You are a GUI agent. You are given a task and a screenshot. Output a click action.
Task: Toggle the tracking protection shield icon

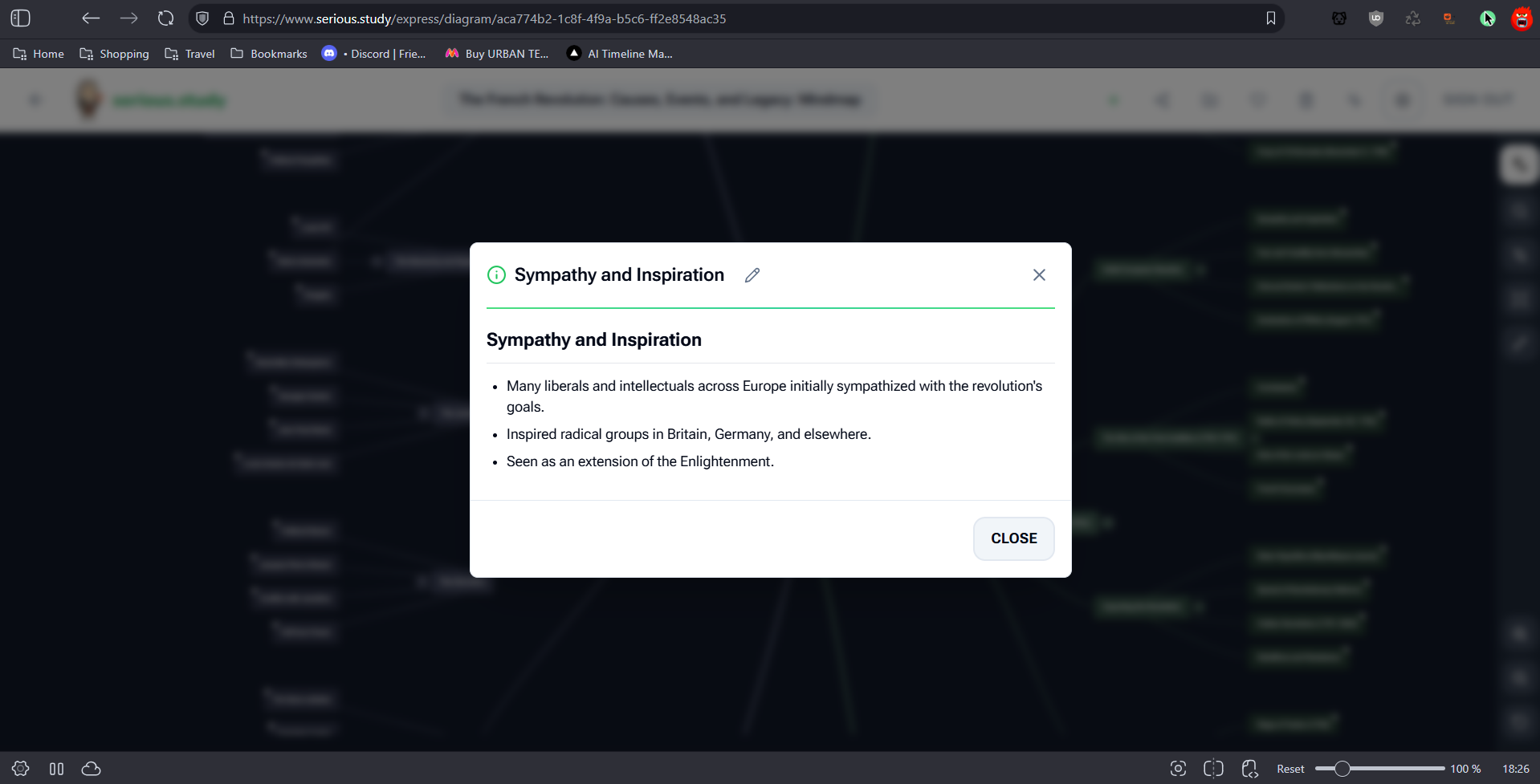coord(202,18)
